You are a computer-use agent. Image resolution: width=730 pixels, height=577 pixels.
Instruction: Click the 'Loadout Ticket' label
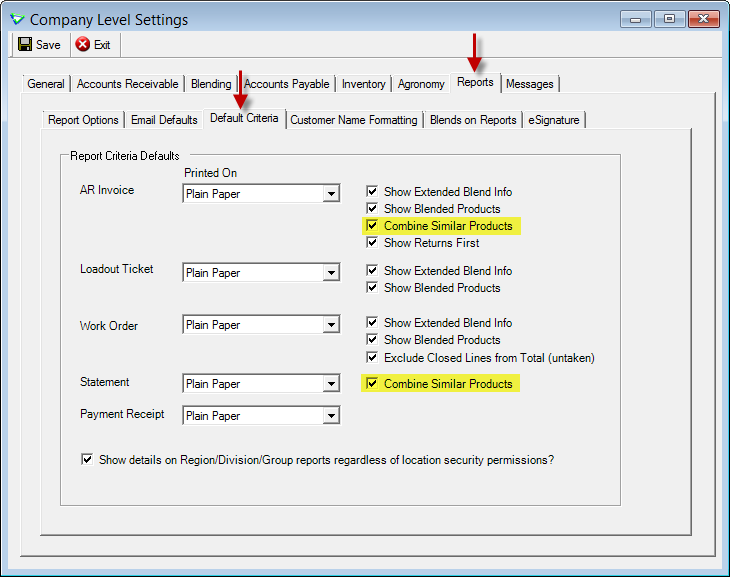tap(116, 269)
